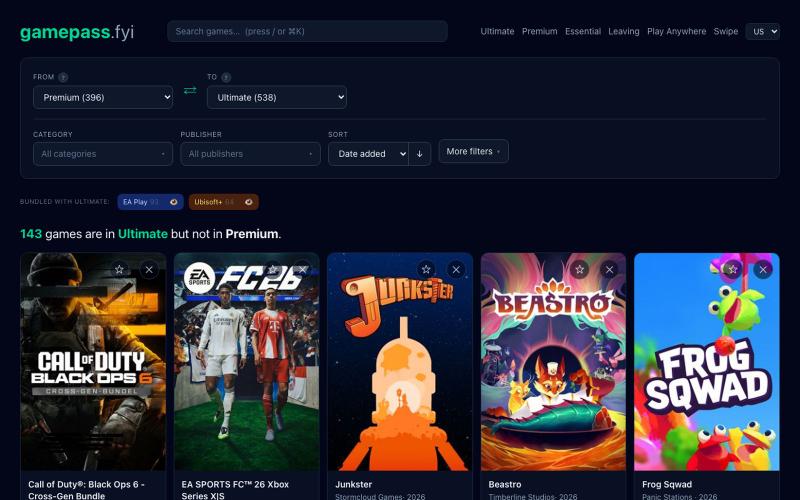800x500 pixels.
Task: Open the FROM Premium (396) dropdown
Action: [103, 97]
